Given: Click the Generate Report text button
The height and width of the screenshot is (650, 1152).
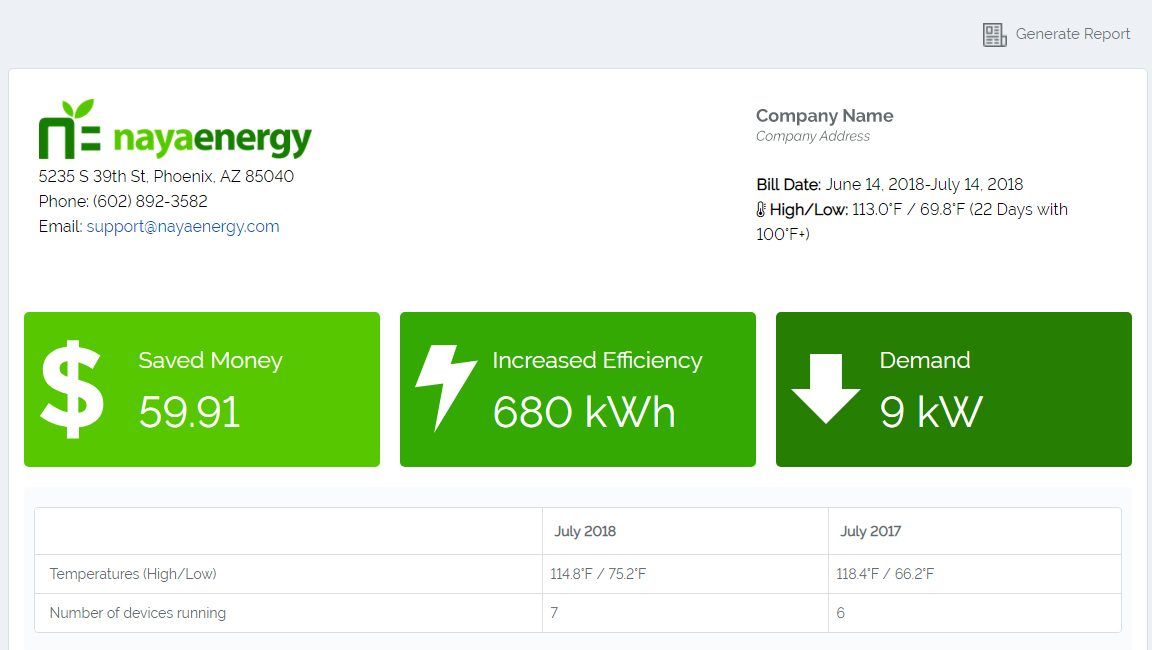Looking at the screenshot, I should 1072,34.
